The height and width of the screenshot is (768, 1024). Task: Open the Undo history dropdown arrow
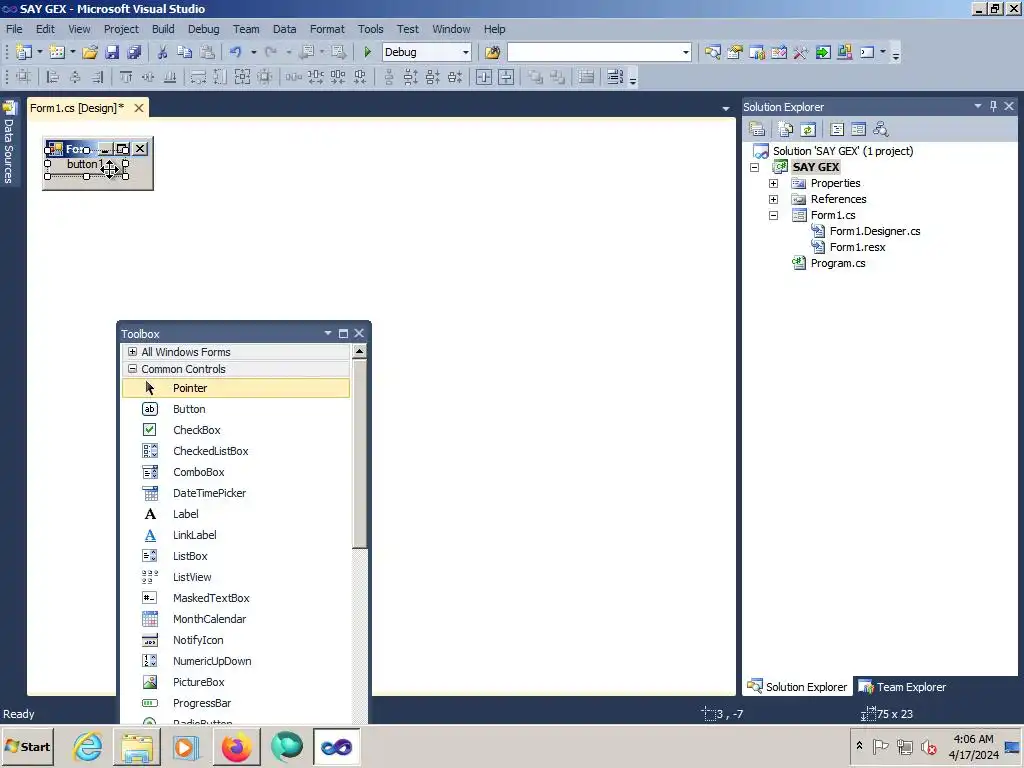pyautogui.click(x=253, y=52)
